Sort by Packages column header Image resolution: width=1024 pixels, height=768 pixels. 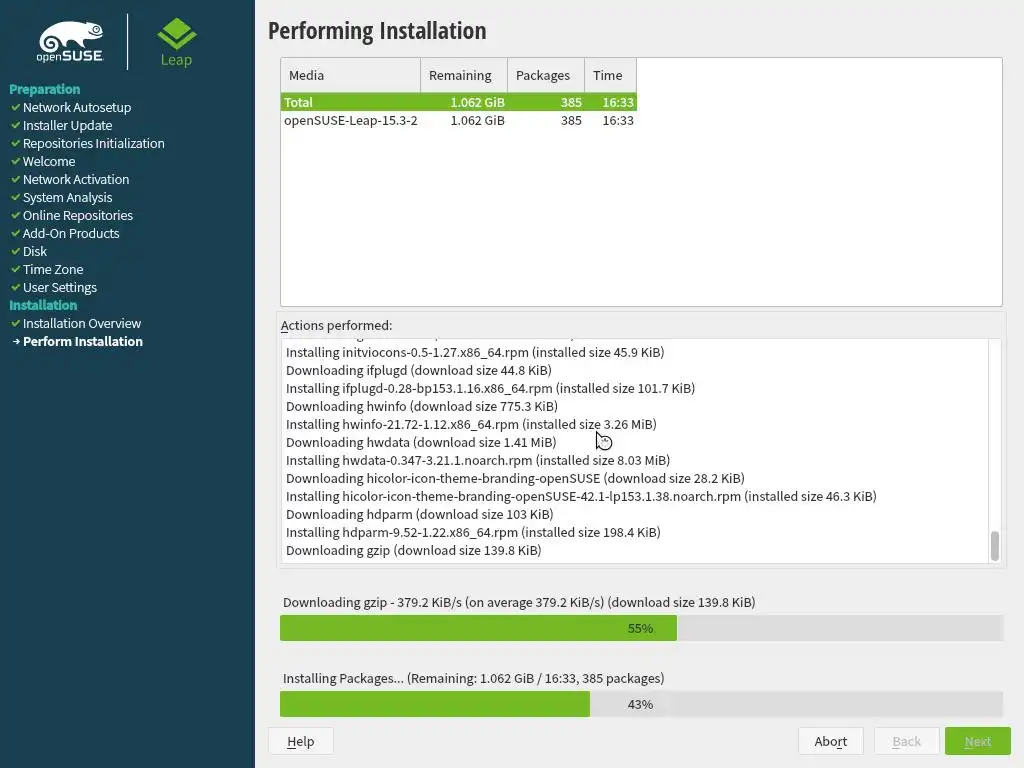pos(546,75)
